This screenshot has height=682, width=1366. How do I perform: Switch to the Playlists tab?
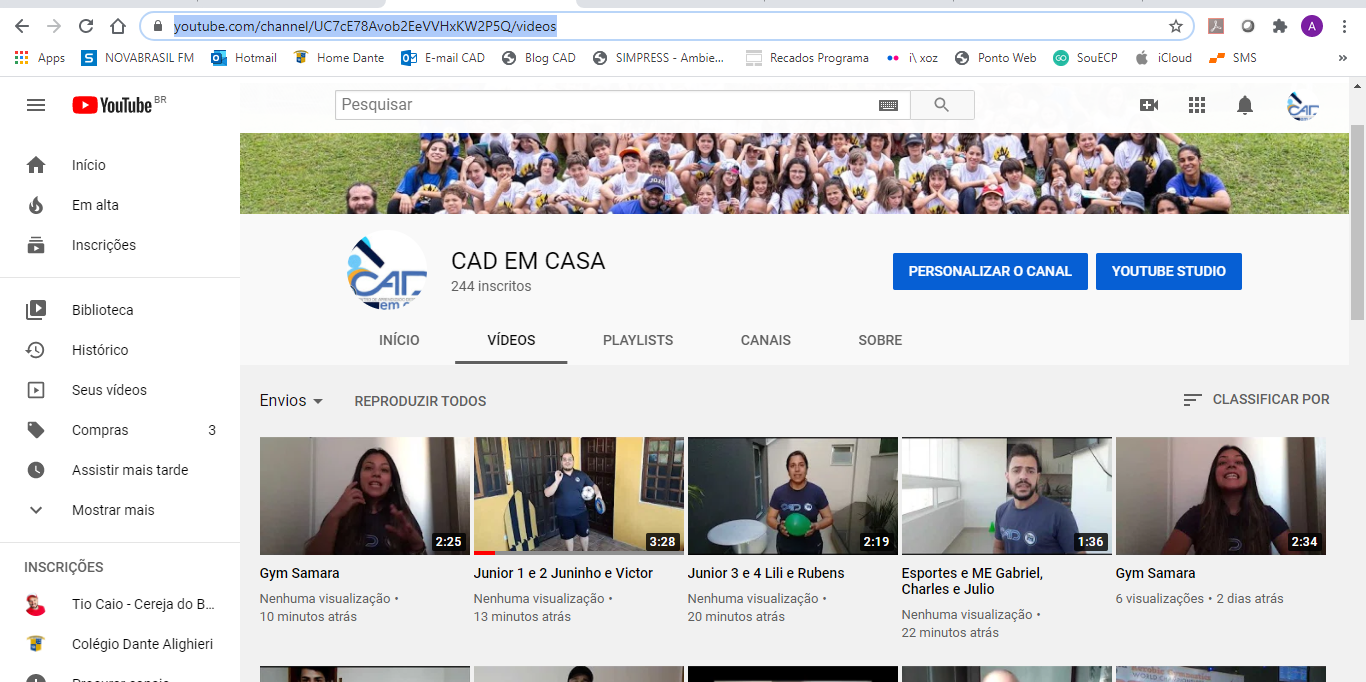coord(638,340)
